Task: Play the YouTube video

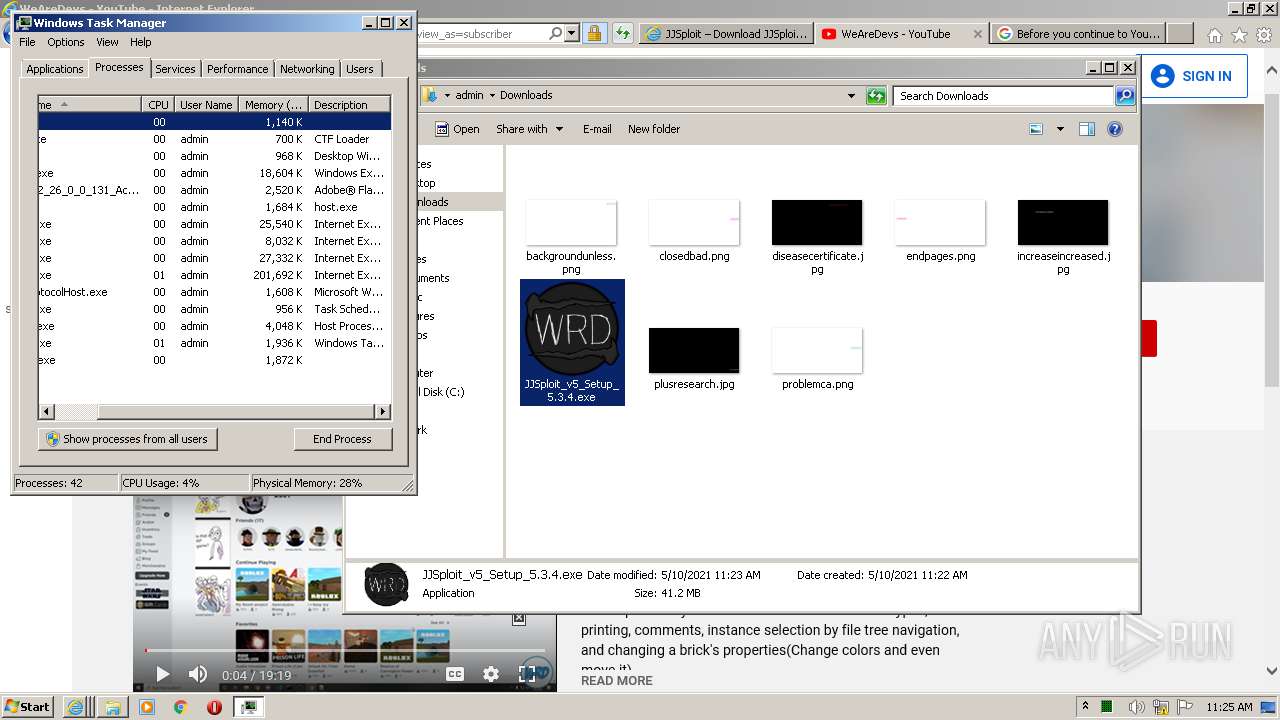Action: (x=162, y=675)
